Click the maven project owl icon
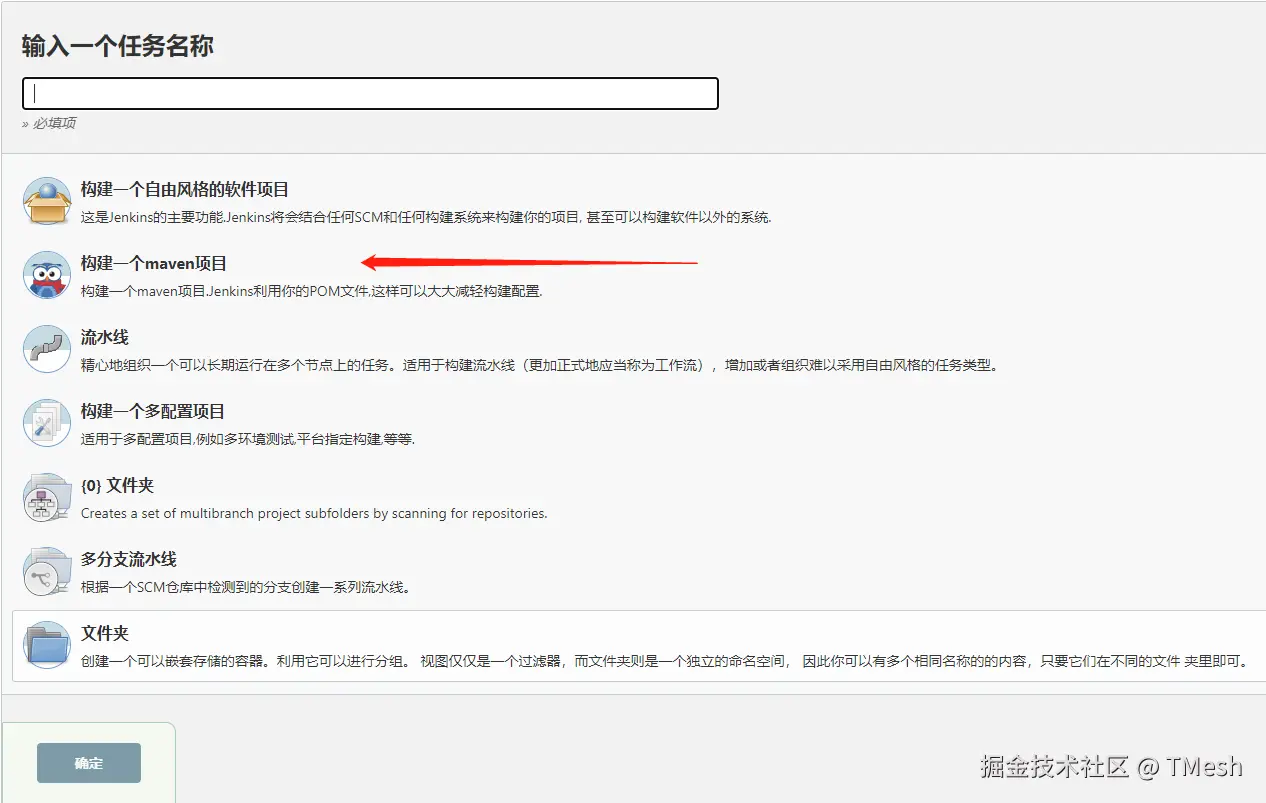 pos(46,274)
